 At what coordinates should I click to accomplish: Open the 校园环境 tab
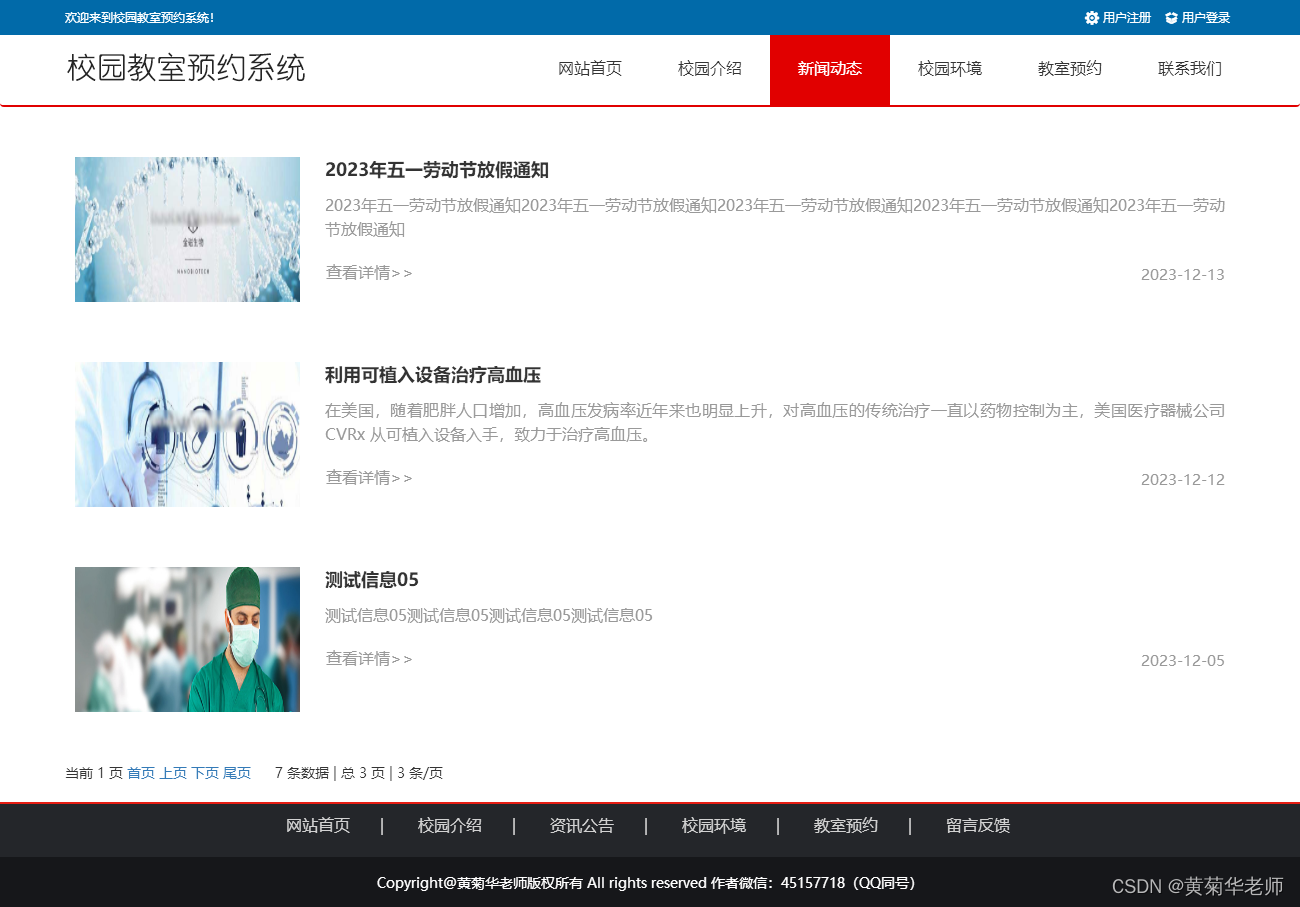tap(949, 69)
